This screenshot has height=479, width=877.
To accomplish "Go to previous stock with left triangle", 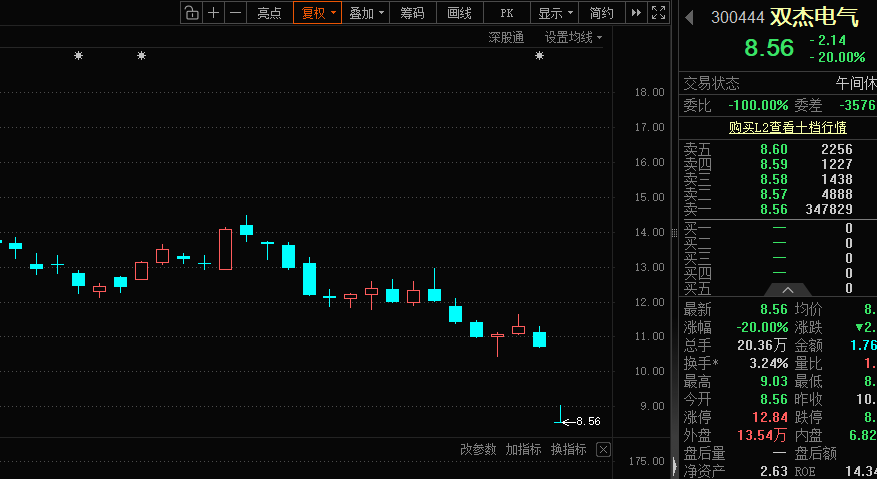I will click(x=690, y=17).
